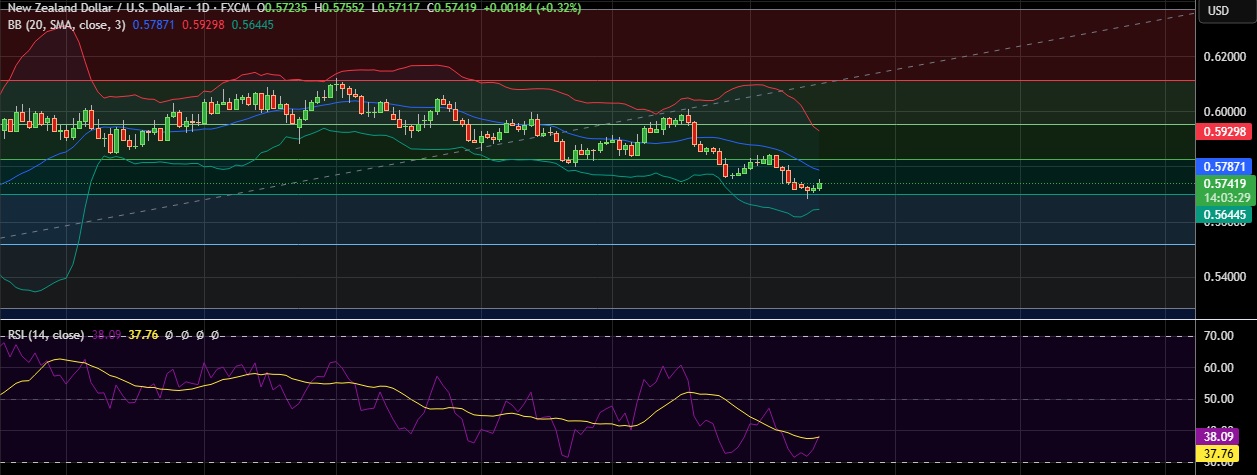Click the teal 0.56445 price axis tag
The height and width of the screenshot is (475, 1257).
click(1225, 214)
